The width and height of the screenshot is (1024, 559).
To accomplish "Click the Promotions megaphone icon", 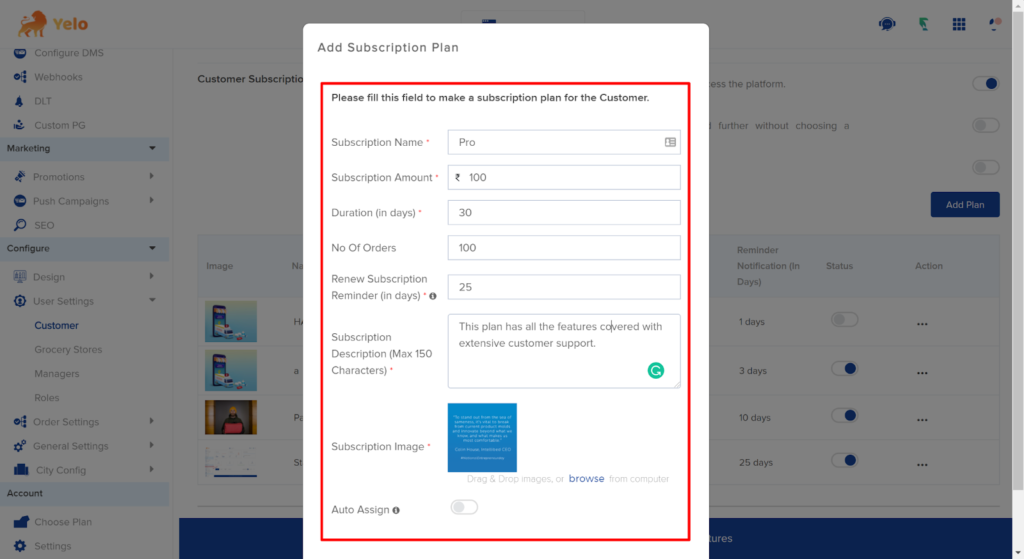I will 20,176.
